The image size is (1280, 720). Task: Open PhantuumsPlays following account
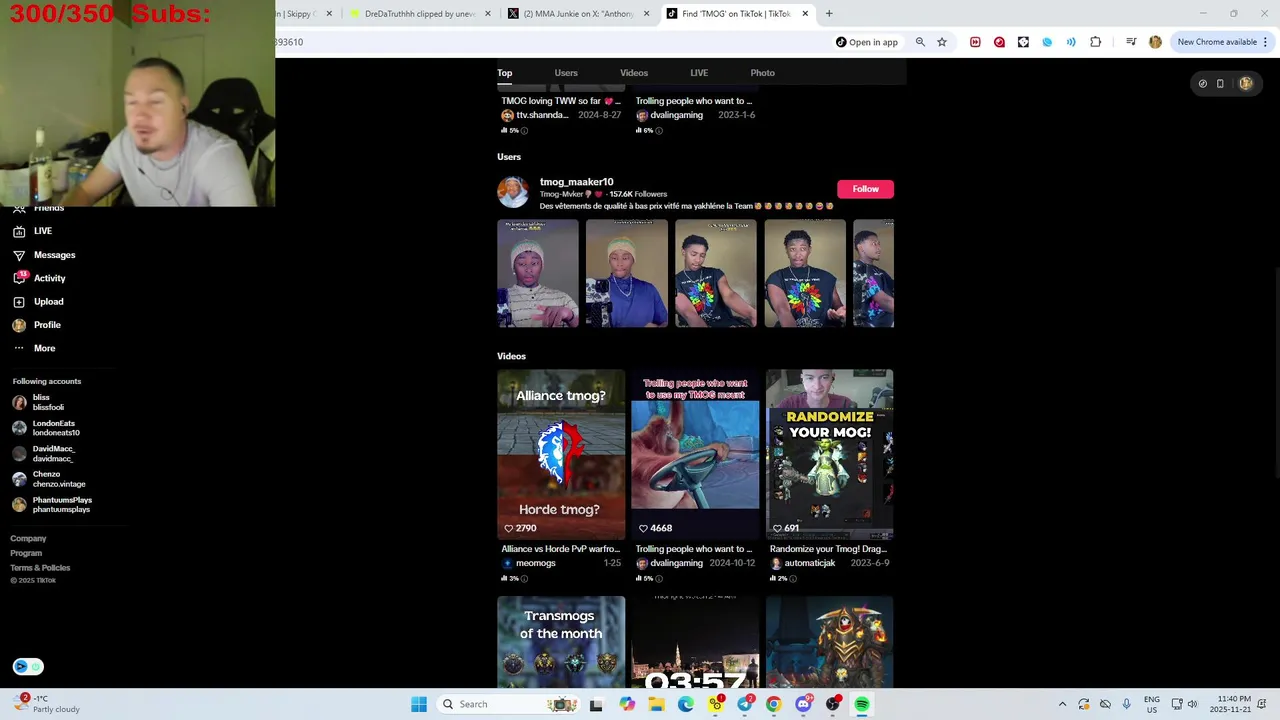pos(52,504)
